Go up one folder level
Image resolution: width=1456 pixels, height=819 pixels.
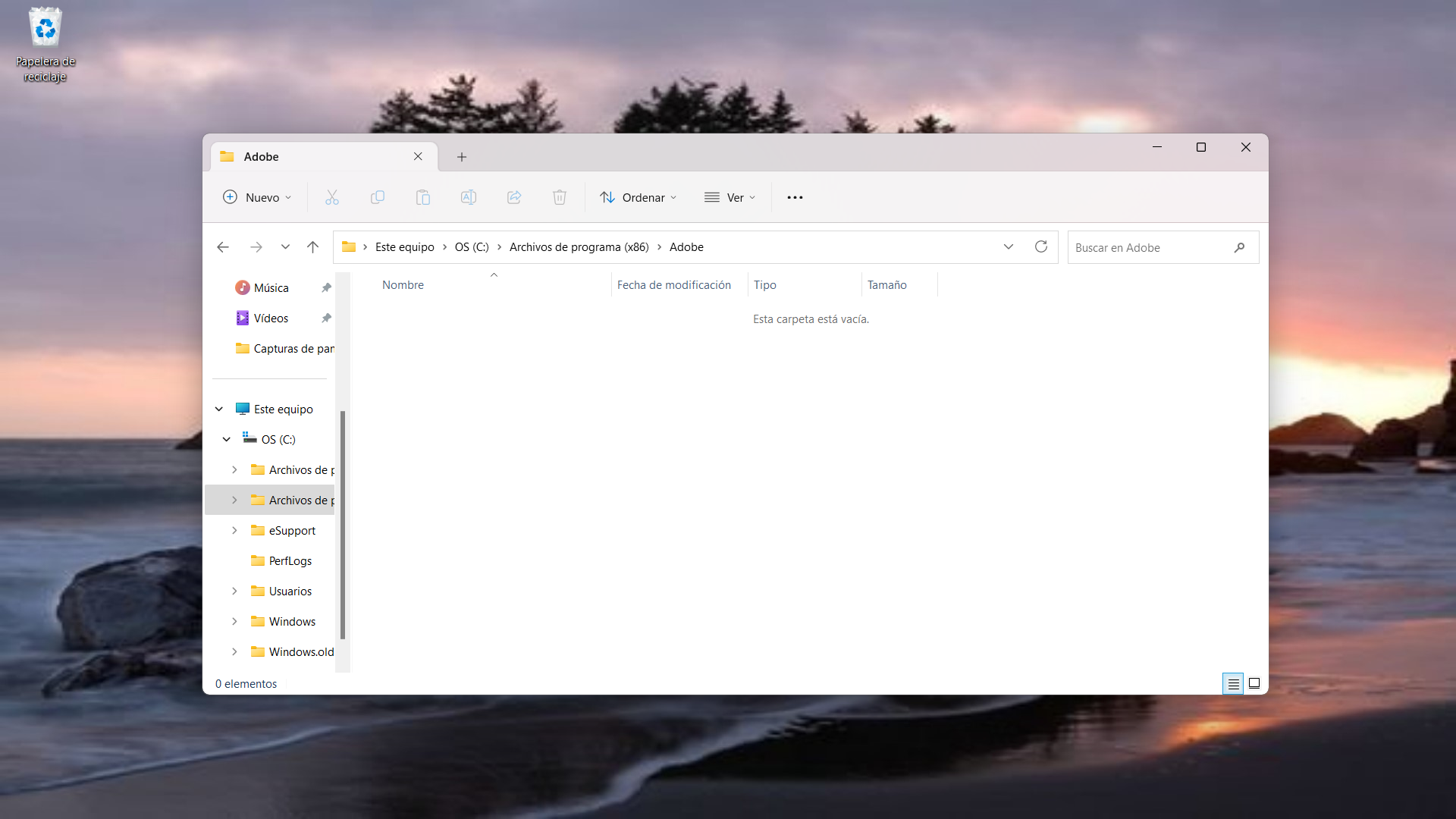click(x=312, y=247)
